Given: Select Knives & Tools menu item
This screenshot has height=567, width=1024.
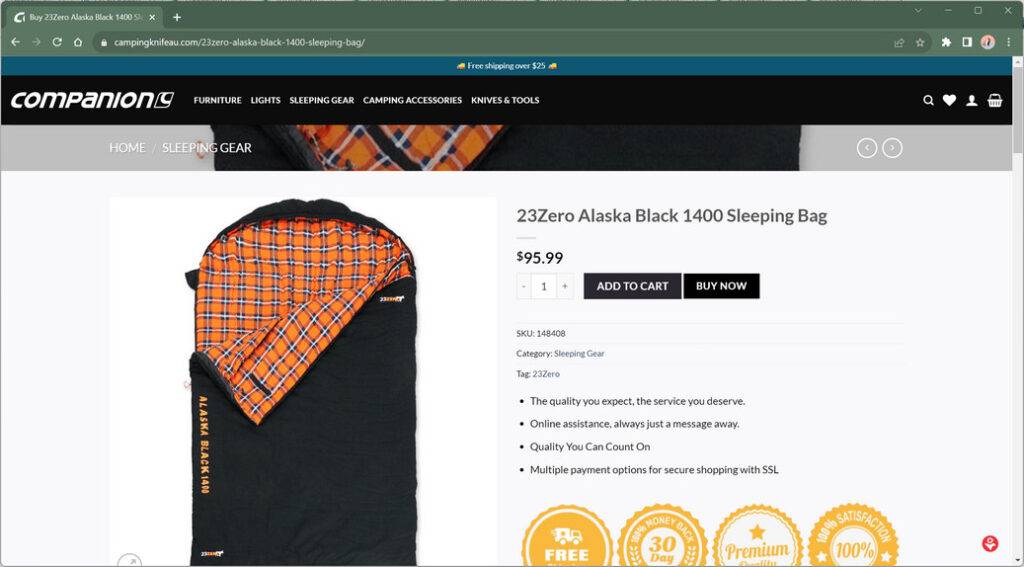Looking at the screenshot, I should [x=505, y=100].
